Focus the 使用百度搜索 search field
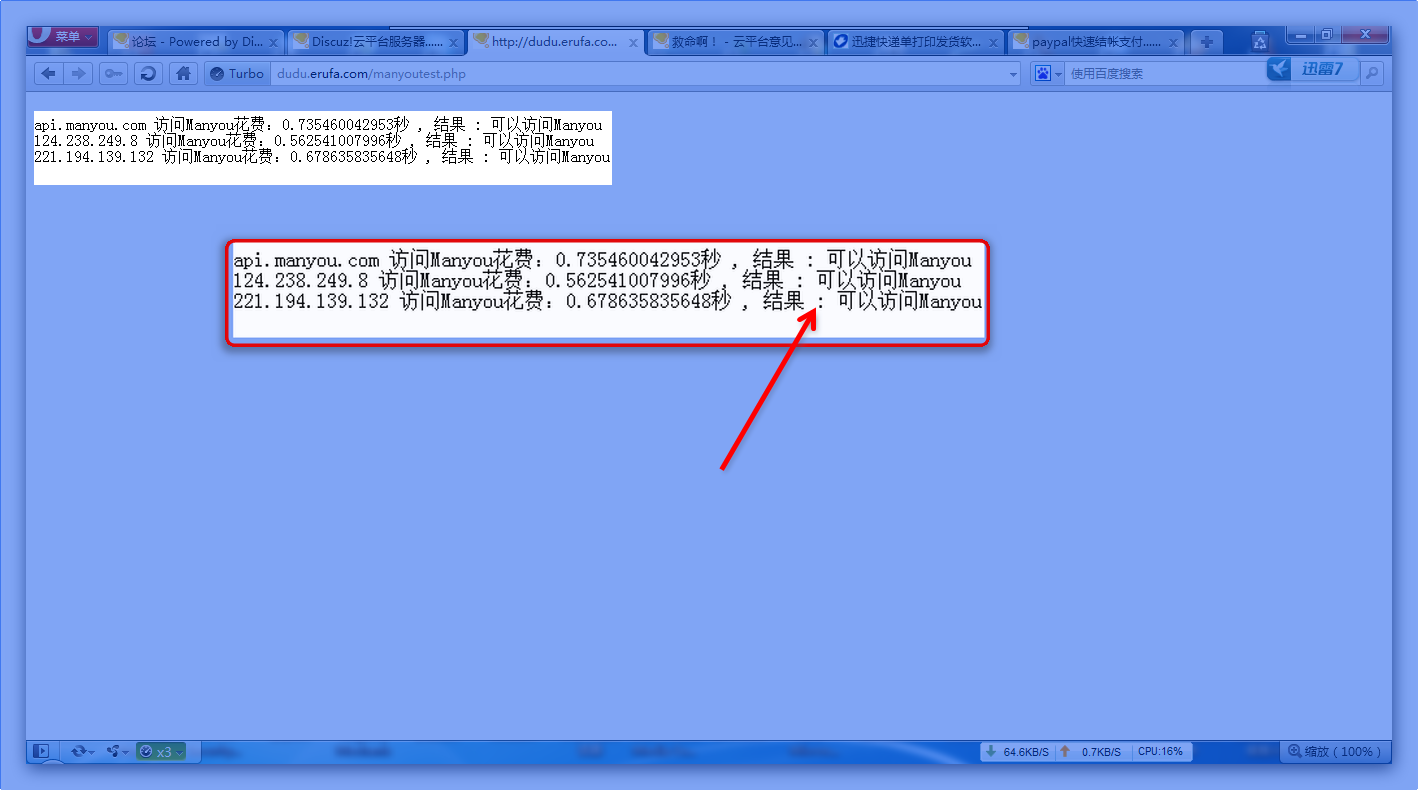This screenshot has height=790, width=1418. (x=1165, y=74)
